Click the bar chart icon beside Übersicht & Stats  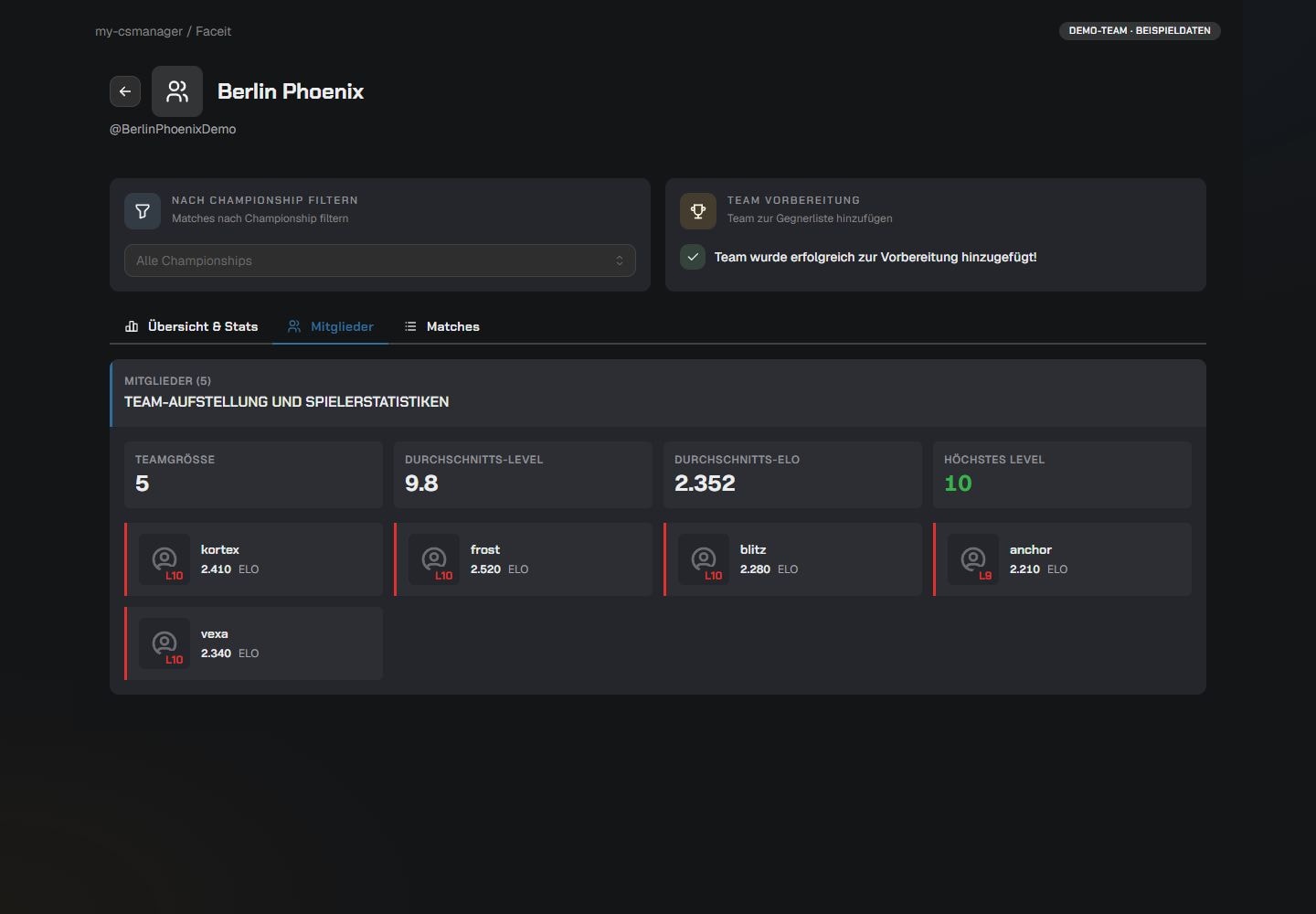coord(132,326)
